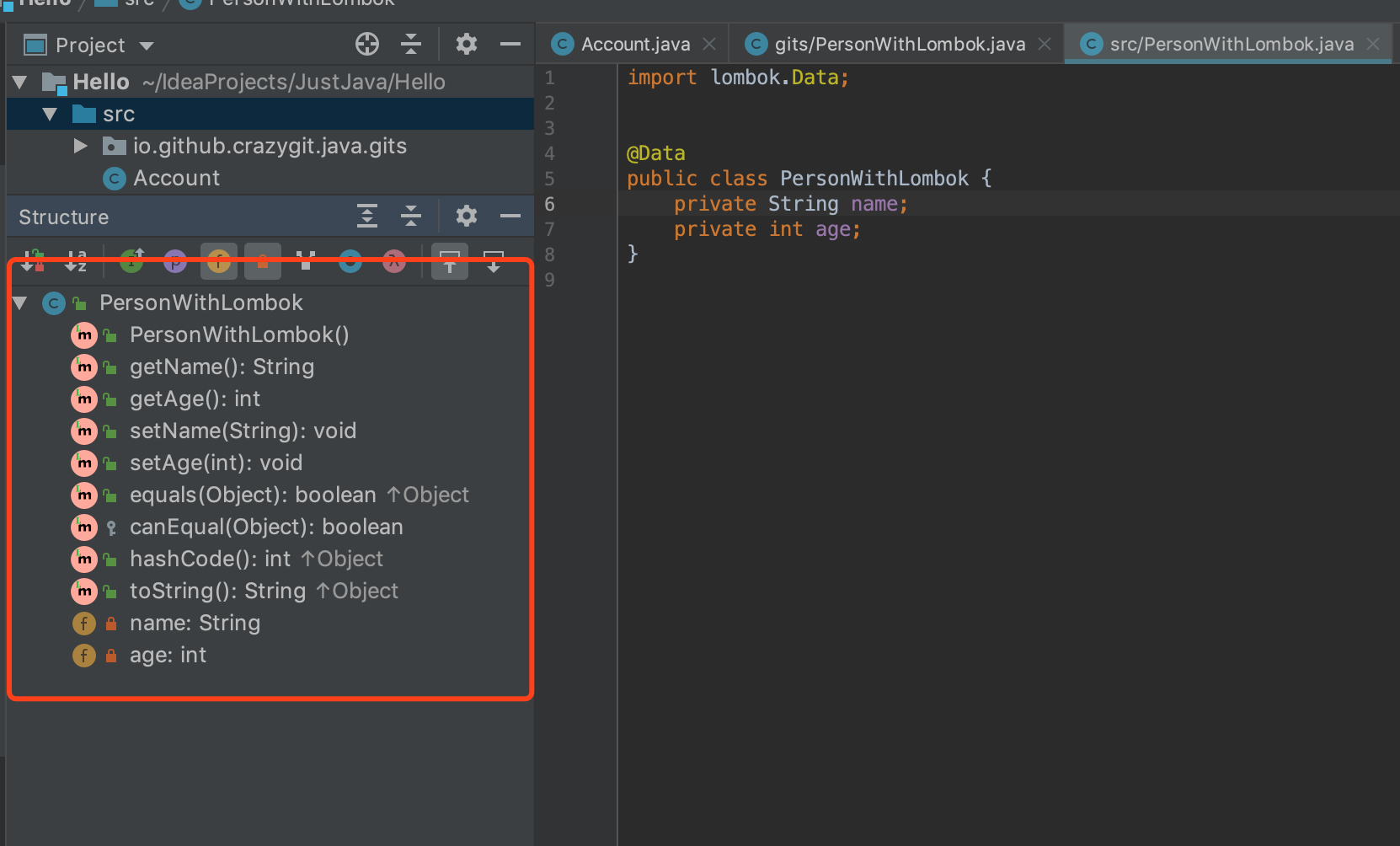Click Locate/Scroll from Source crosshair icon
The height and width of the screenshot is (846, 1400).
point(367,45)
